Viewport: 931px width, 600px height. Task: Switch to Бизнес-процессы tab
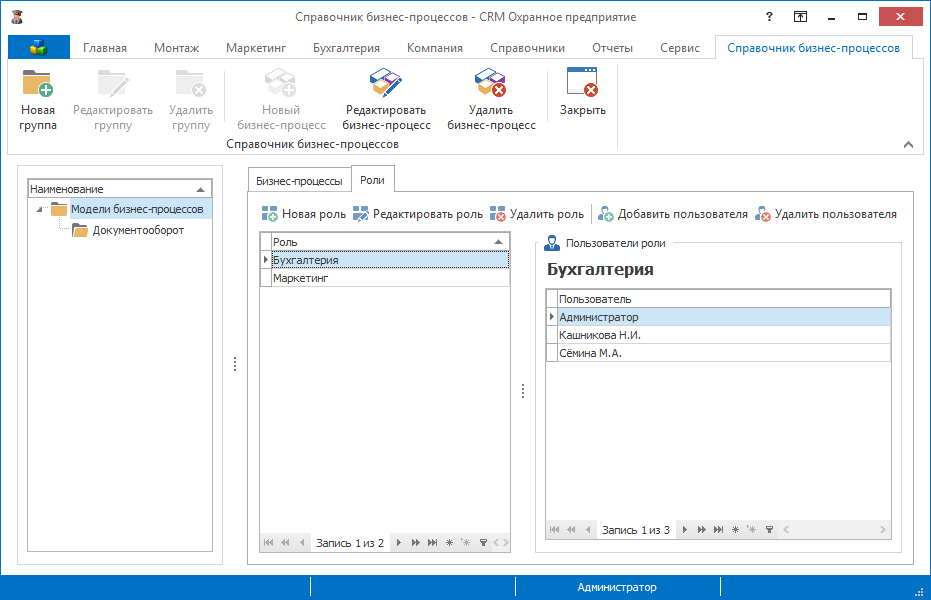click(299, 181)
